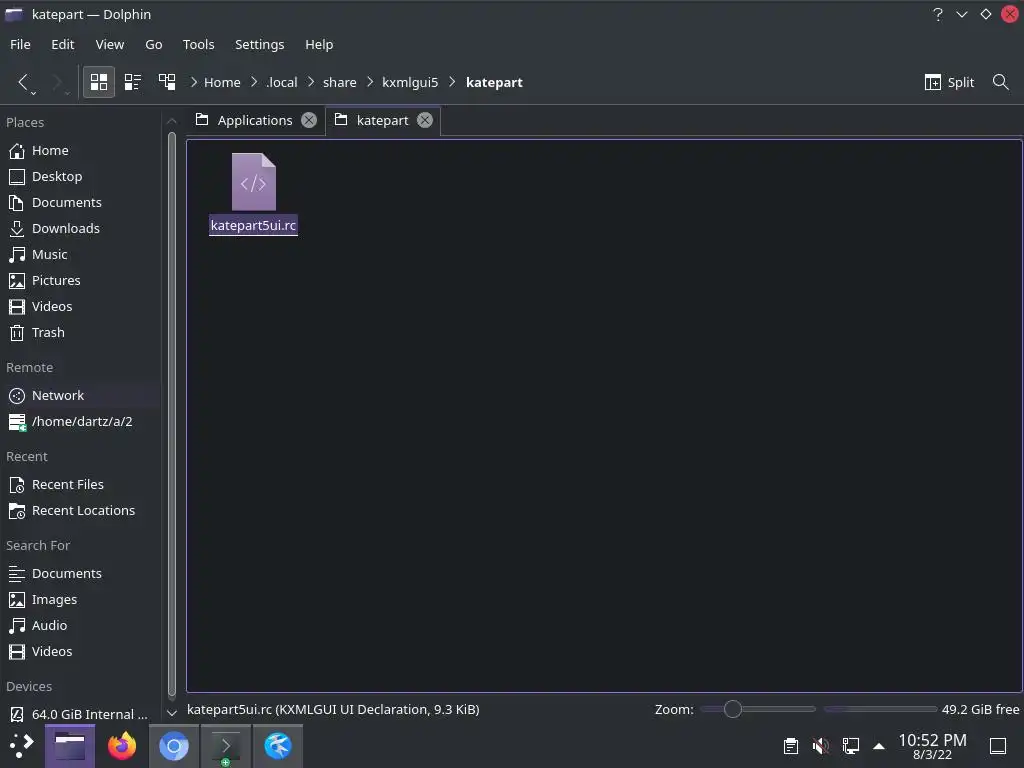
Task: Open the clipboard tray icon
Action: [791, 746]
